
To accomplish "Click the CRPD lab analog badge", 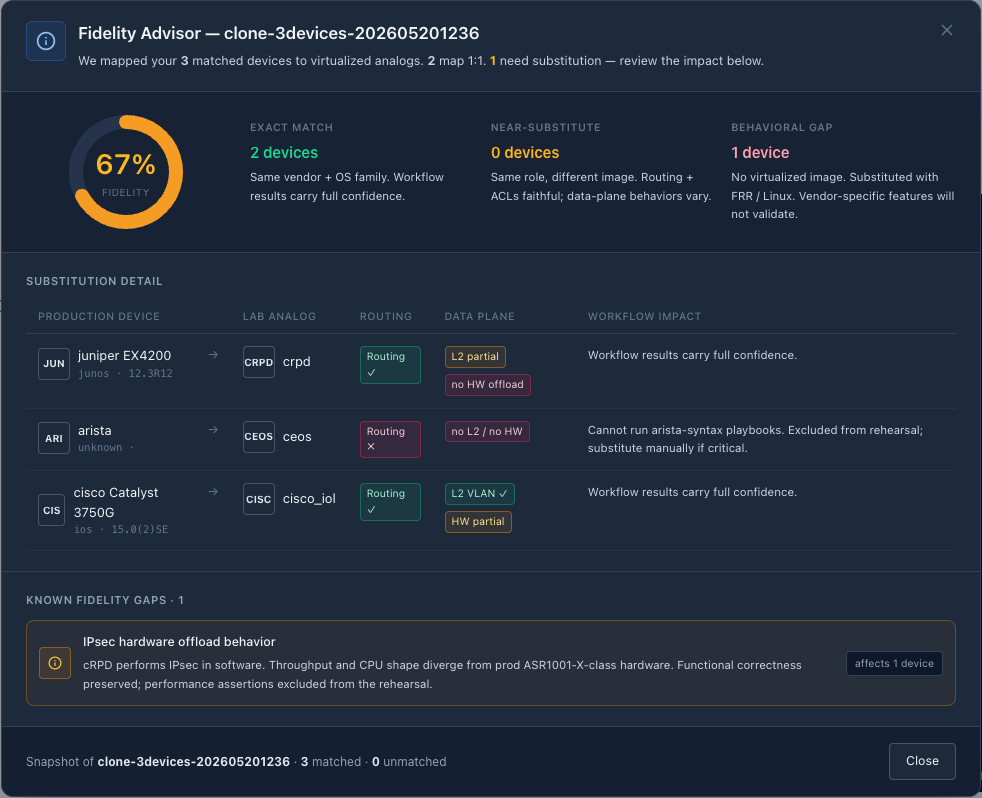I will 259,362.
